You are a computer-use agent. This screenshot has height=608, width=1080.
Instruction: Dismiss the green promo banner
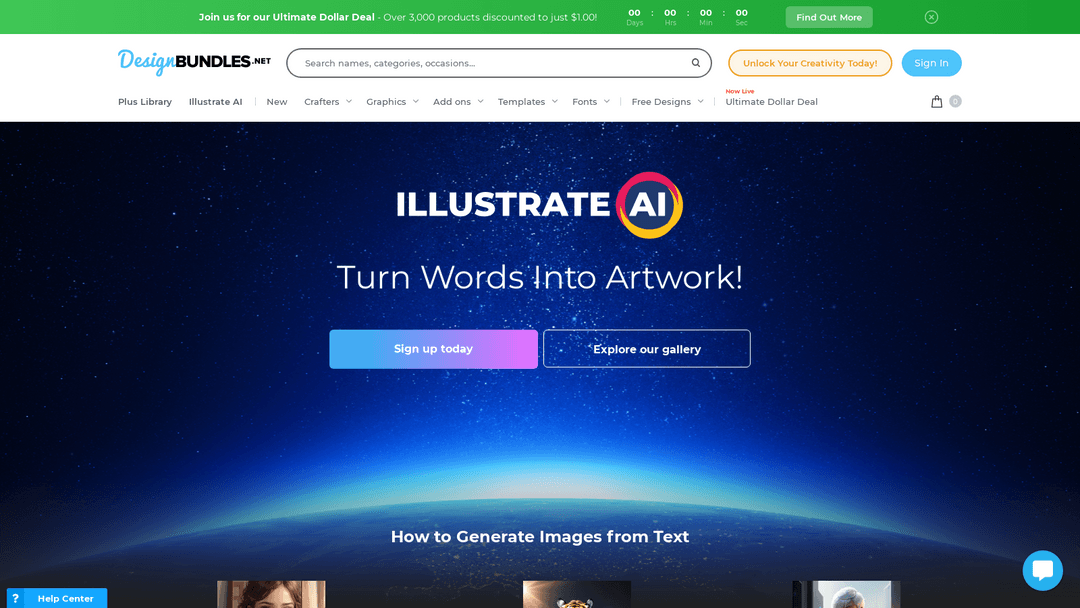tap(931, 17)
